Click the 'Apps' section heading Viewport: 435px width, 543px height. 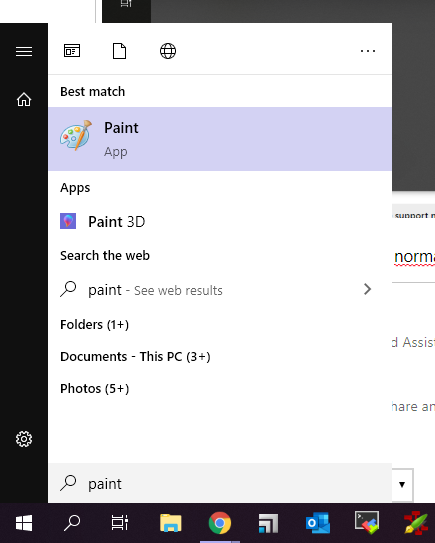pyautogui.click(x=75, y=188)
